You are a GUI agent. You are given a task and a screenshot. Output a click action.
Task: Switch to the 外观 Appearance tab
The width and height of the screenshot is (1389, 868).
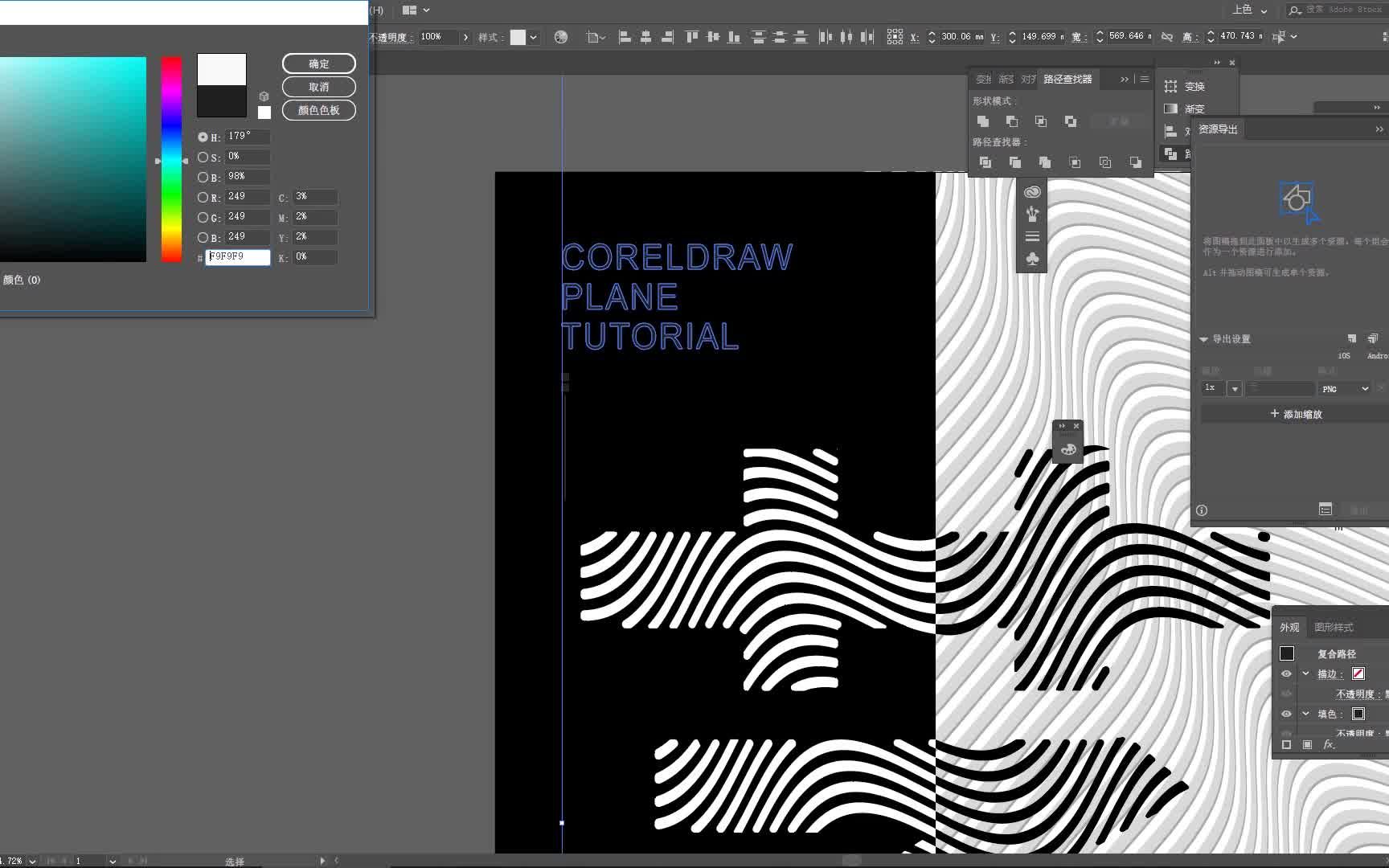[1289, 627]
